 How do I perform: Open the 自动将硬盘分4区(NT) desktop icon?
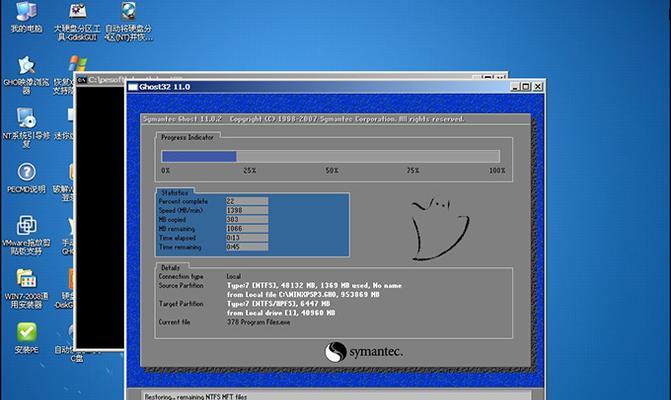point(128,21)
